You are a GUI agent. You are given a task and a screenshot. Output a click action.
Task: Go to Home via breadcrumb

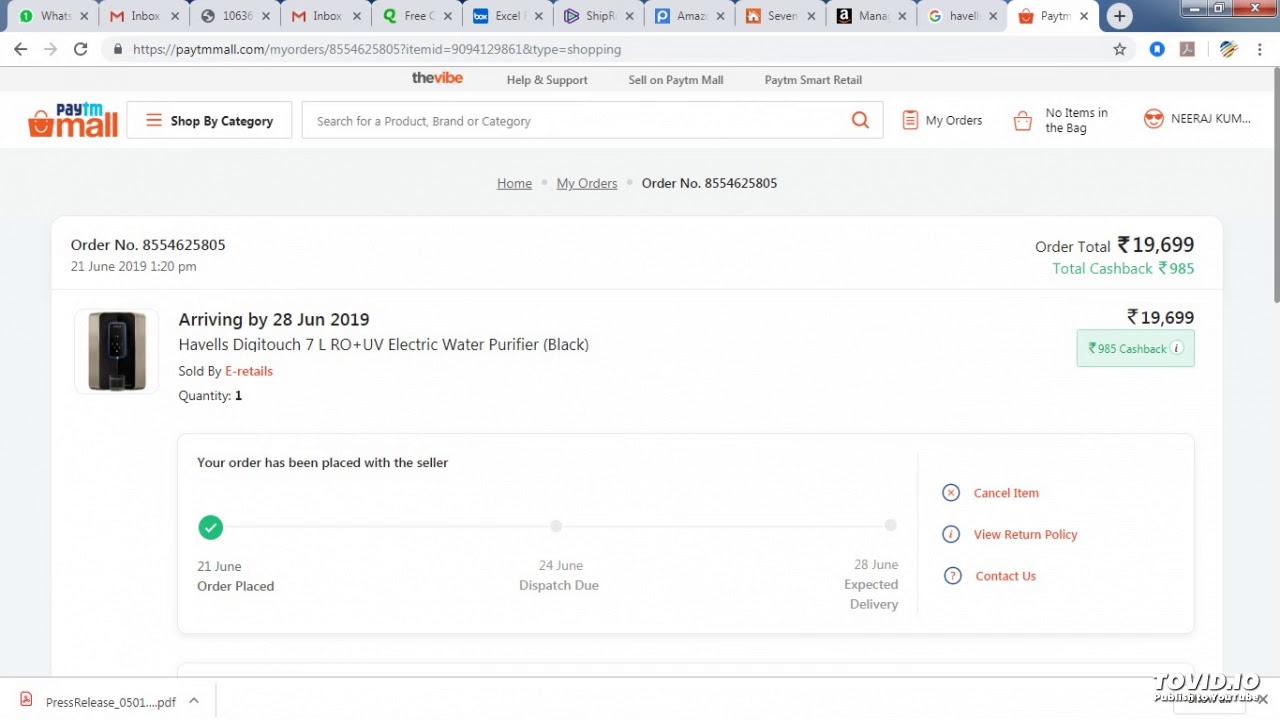click(x=514, y=183)
